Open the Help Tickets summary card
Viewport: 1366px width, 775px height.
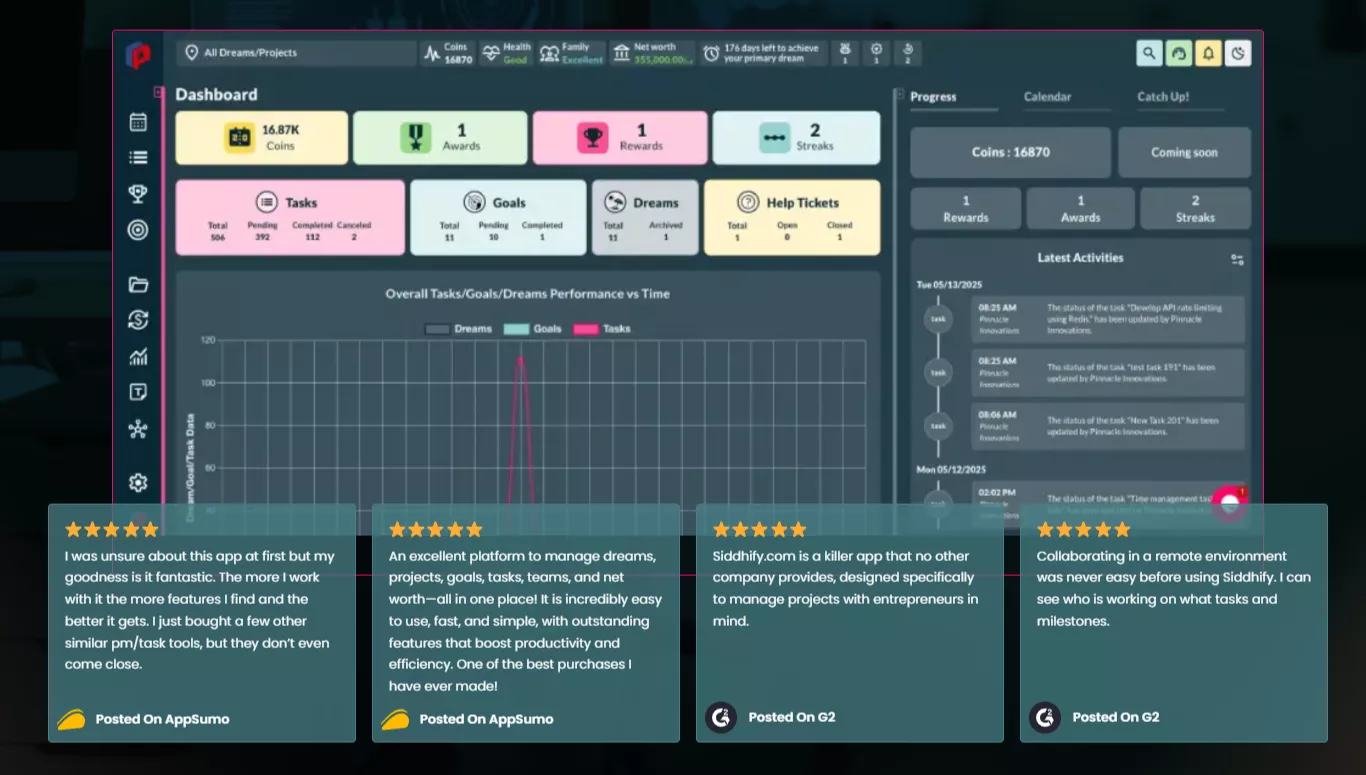pyautogui.click(x=792, y=218)
